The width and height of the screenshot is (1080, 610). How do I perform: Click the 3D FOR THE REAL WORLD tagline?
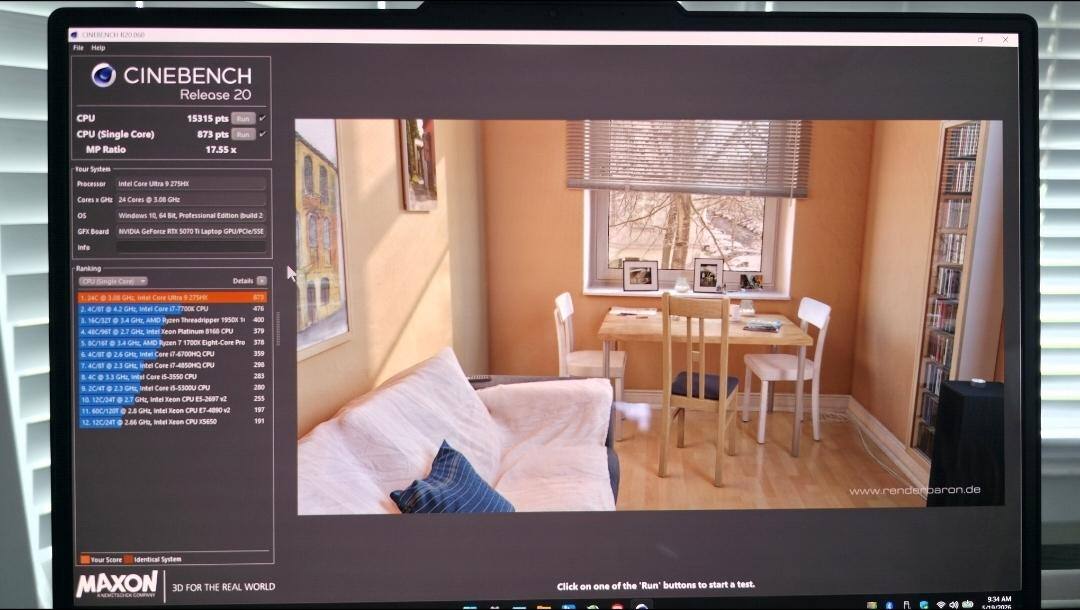(223, 587)
